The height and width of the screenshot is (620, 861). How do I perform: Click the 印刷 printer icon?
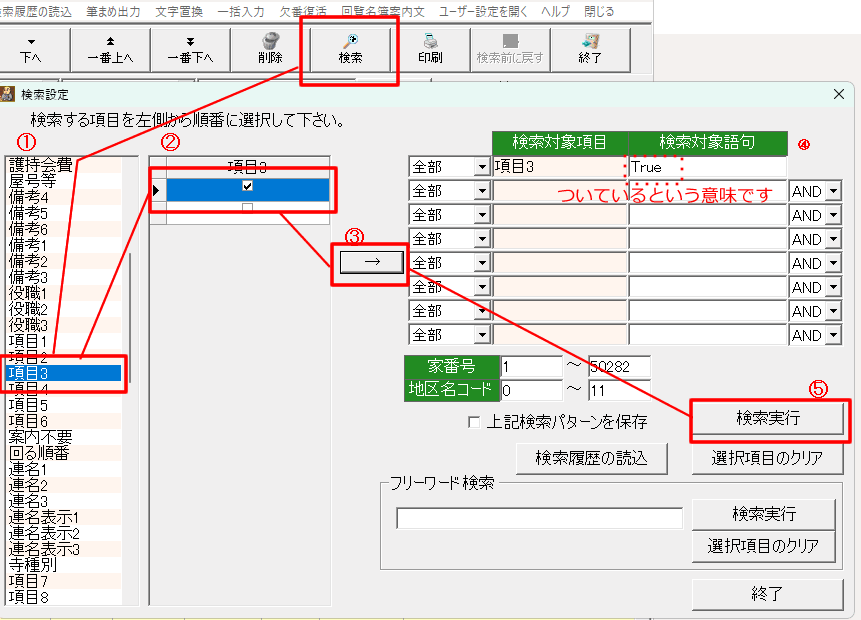pyautogui.click(x=430, y=42)
